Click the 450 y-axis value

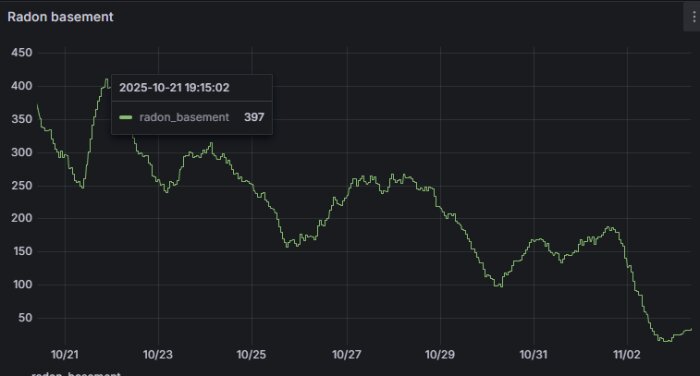[x=22, y=53]
